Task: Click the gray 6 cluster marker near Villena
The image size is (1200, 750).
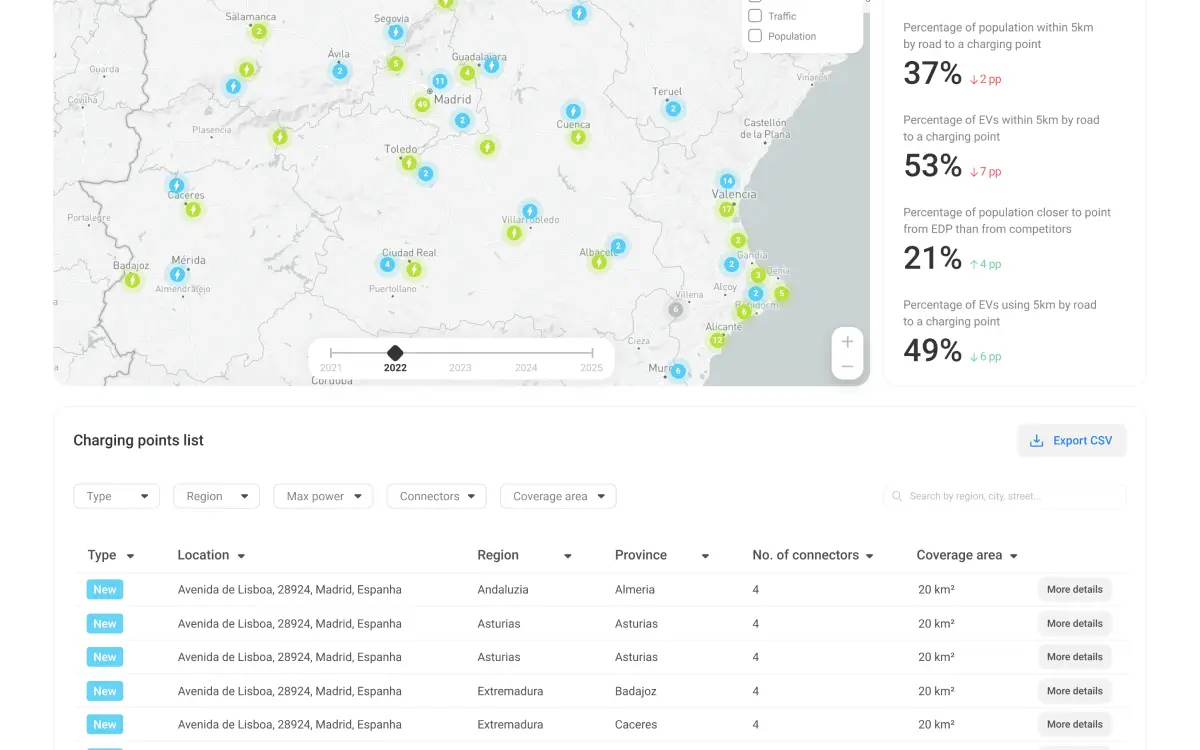Action: click(x=676, y=310)
